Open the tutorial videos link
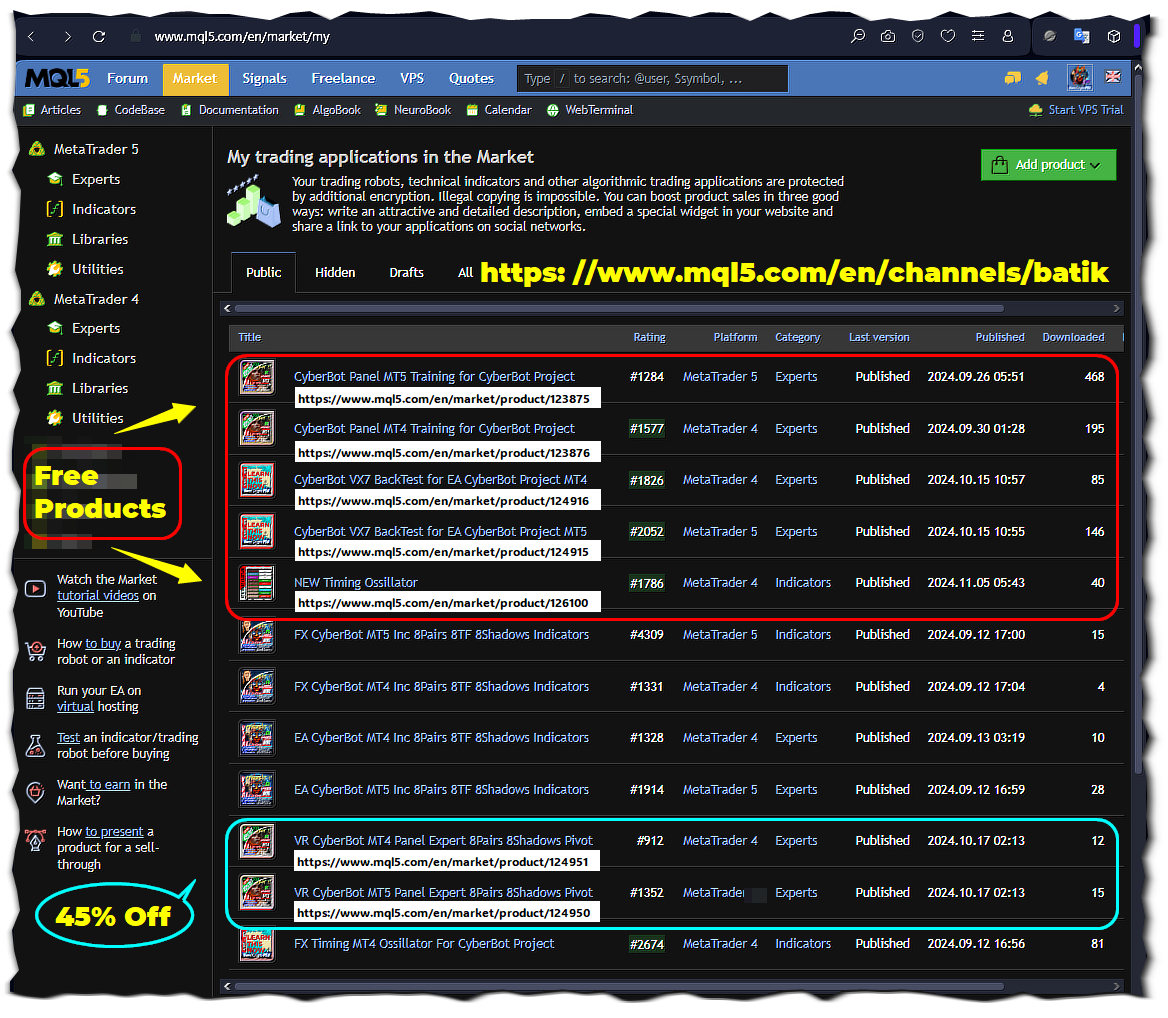1168x1018 pixels. 98,594
